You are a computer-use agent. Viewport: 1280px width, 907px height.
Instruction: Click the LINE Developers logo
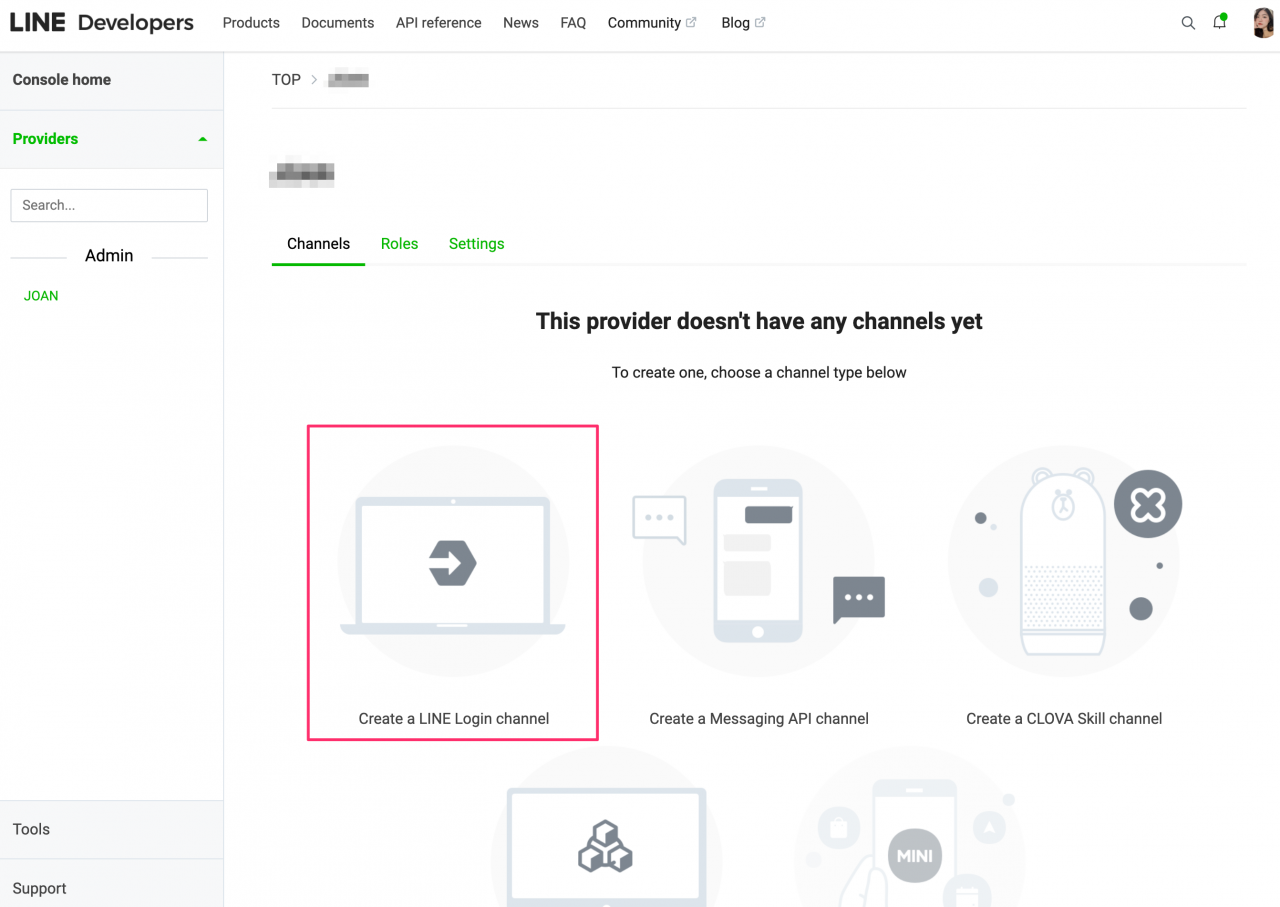[102, 23]
